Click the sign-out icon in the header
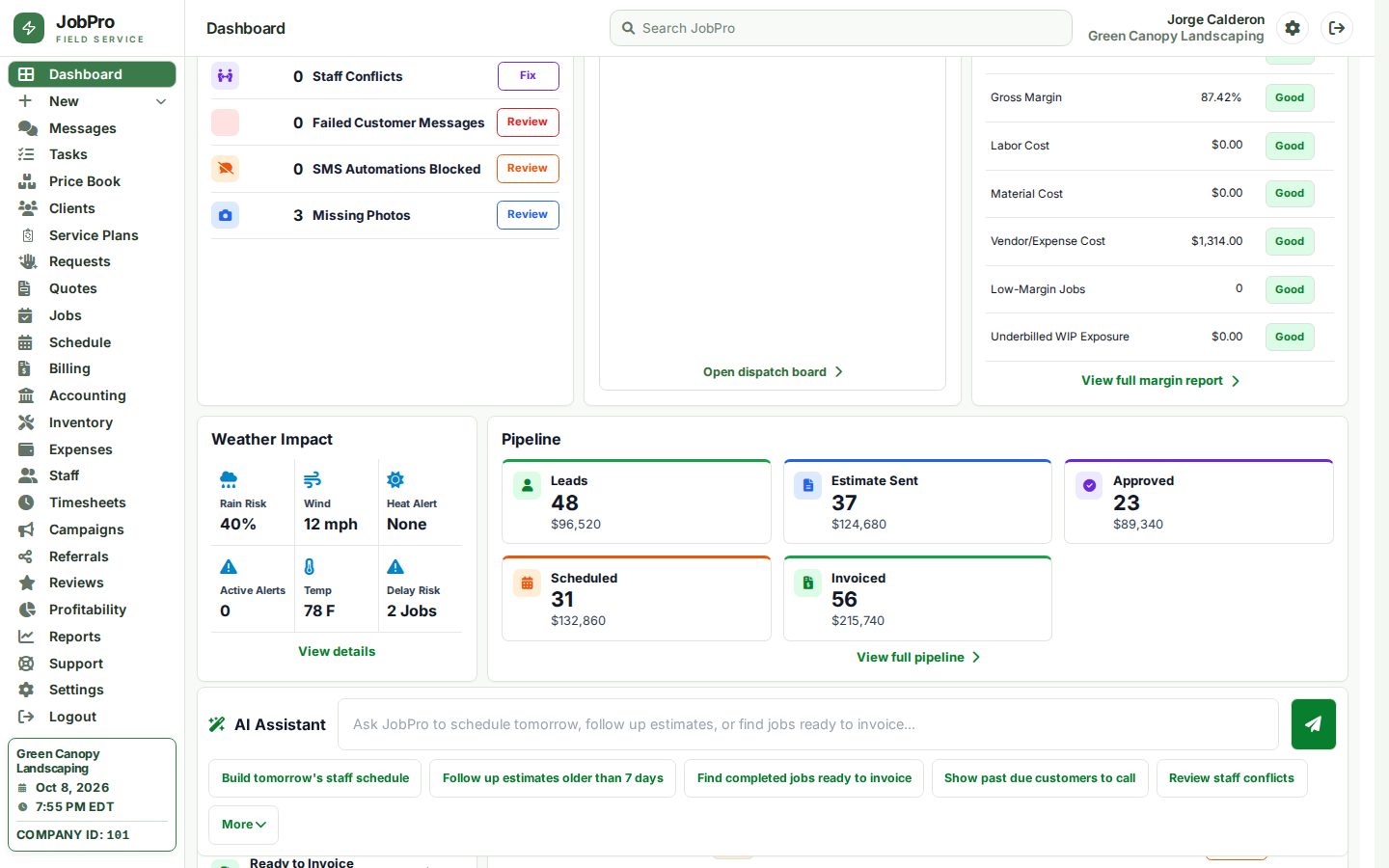The image size is (1389, 868). pos(1337,28)
